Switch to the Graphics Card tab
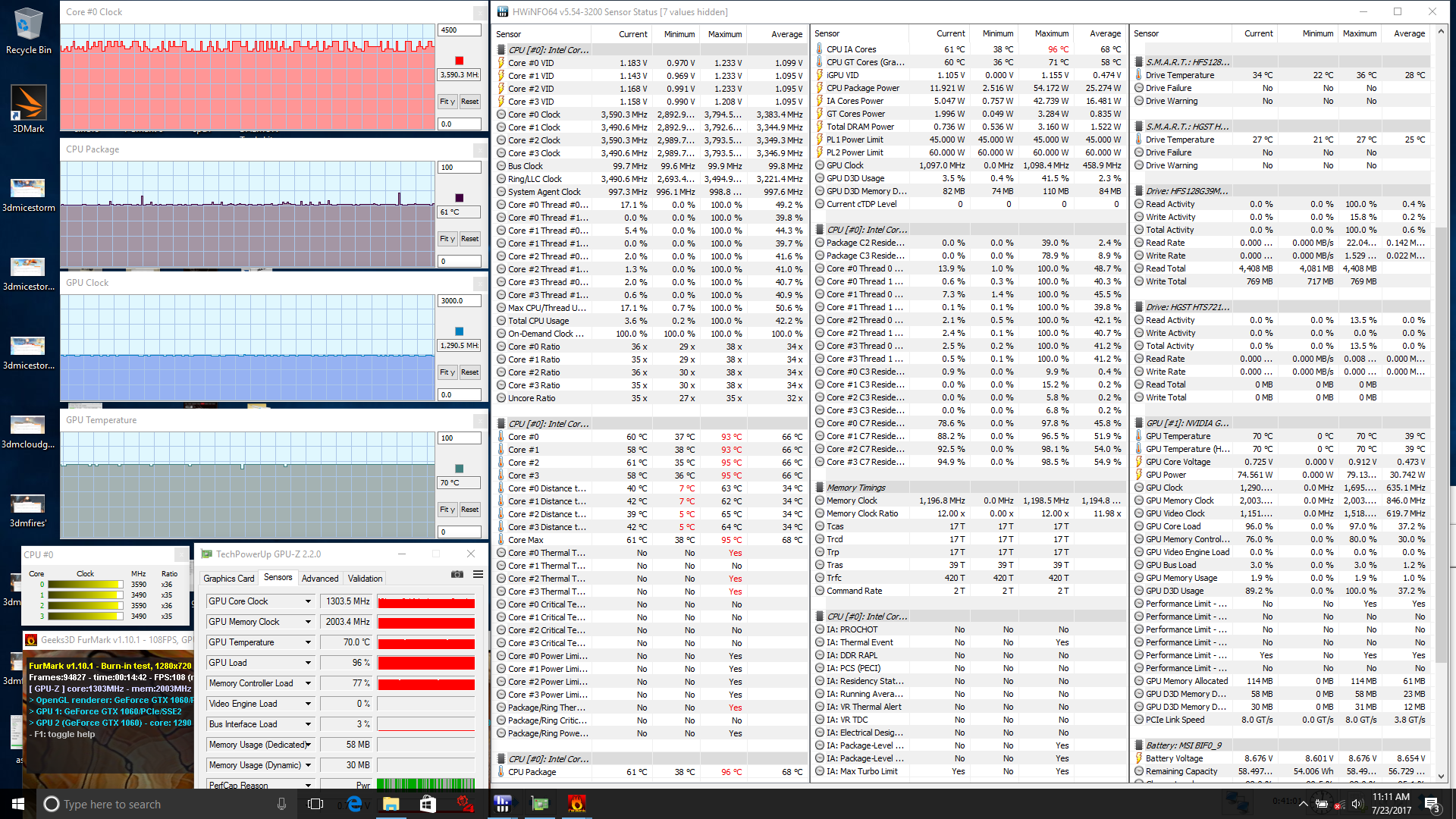Image resolution: width=1456 pixels, height=819 pixels. pyautogui.click(x=229, y=579)
